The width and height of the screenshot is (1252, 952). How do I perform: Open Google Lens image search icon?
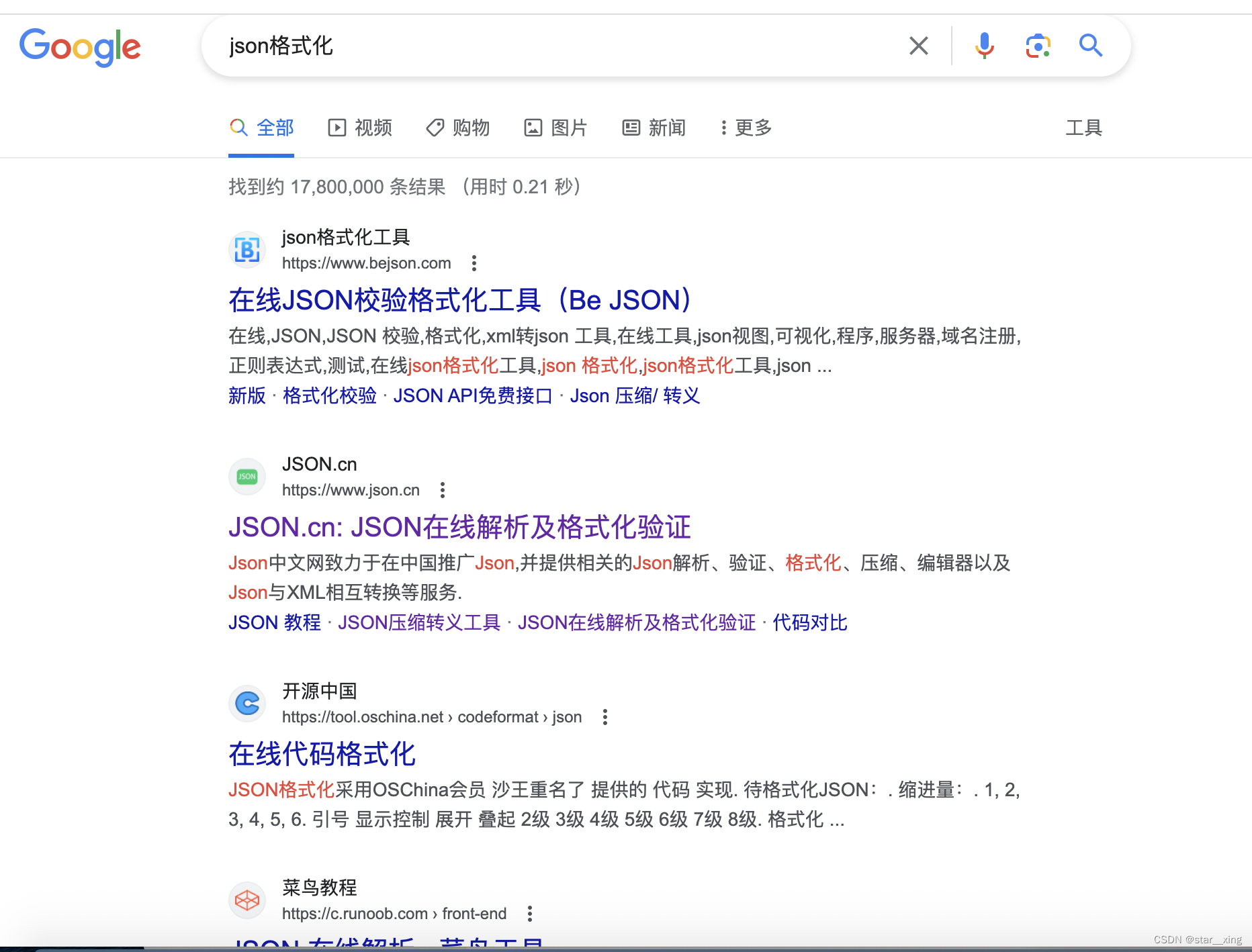click(1038, 46)
